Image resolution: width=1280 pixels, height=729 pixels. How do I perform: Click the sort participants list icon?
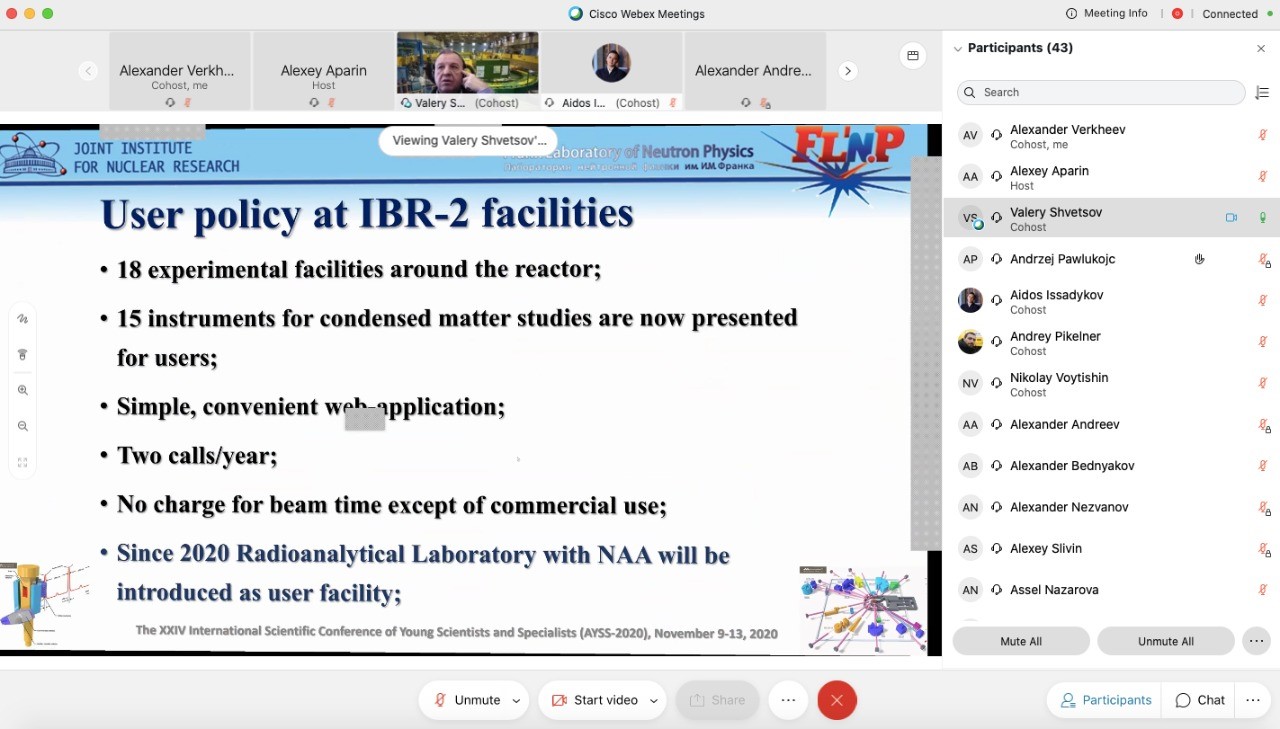(1262, 92)
